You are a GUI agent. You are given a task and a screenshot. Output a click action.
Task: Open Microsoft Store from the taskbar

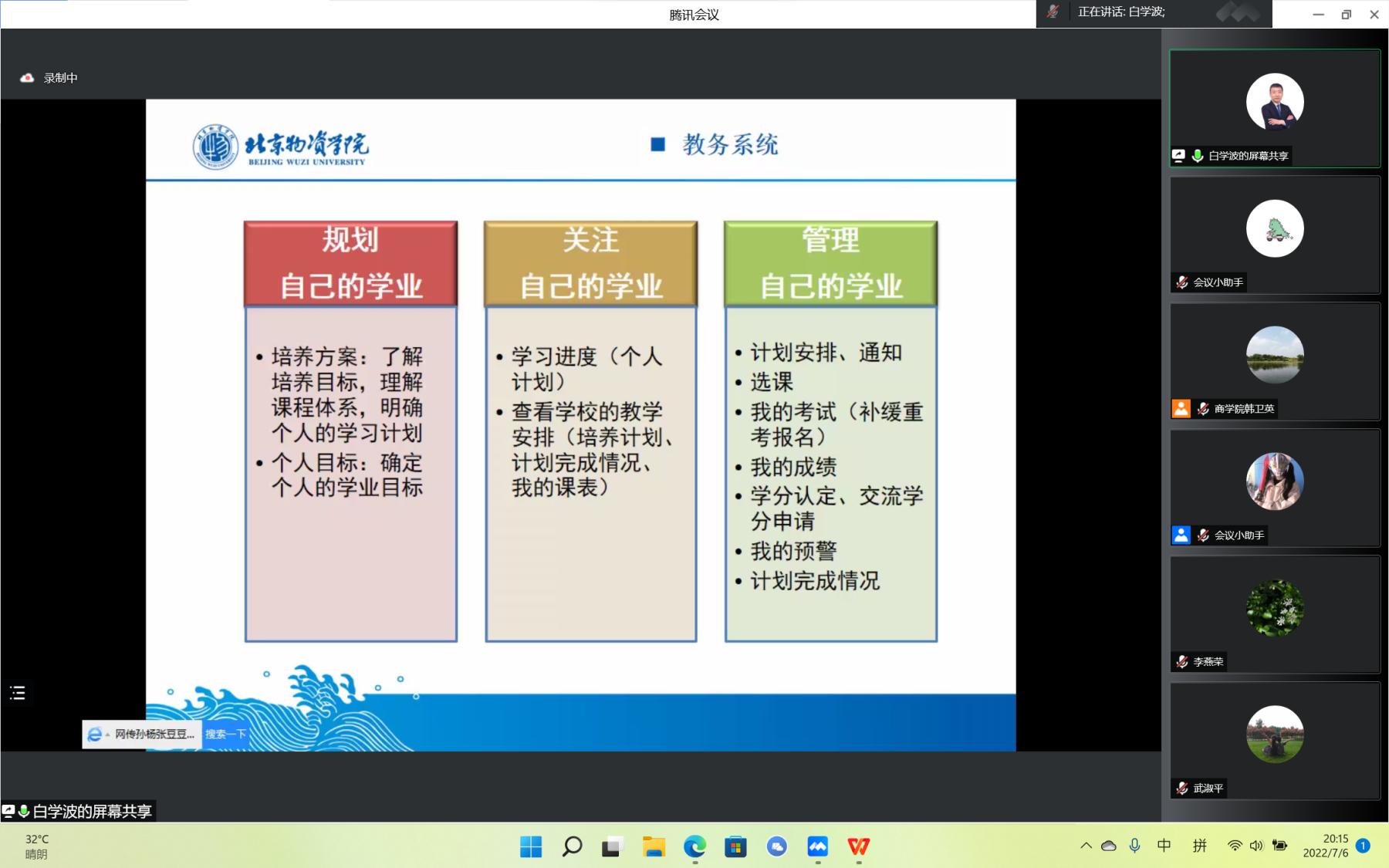[x=735, y=846]
